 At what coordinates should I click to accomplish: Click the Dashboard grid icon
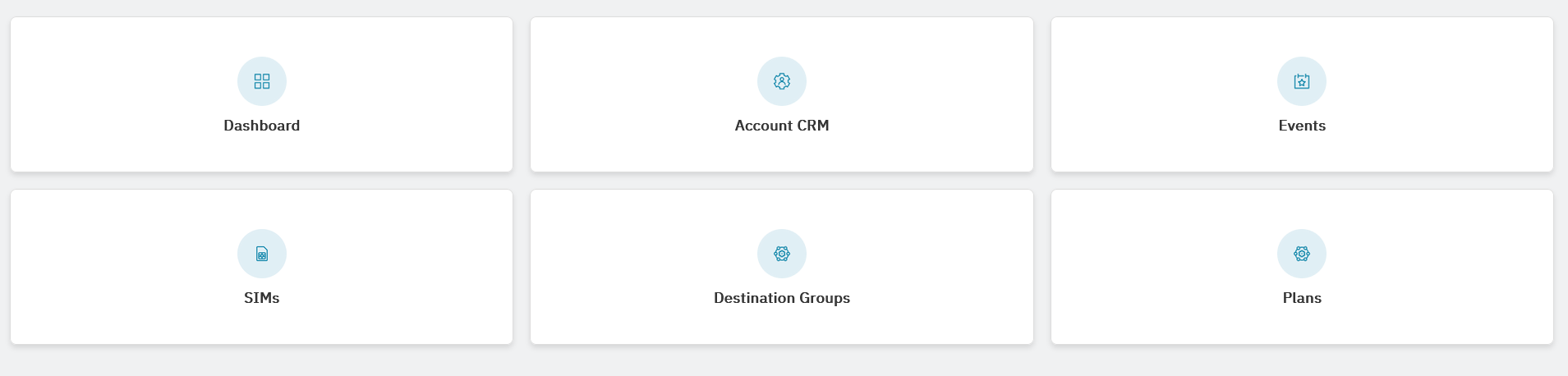click(261, 81)
